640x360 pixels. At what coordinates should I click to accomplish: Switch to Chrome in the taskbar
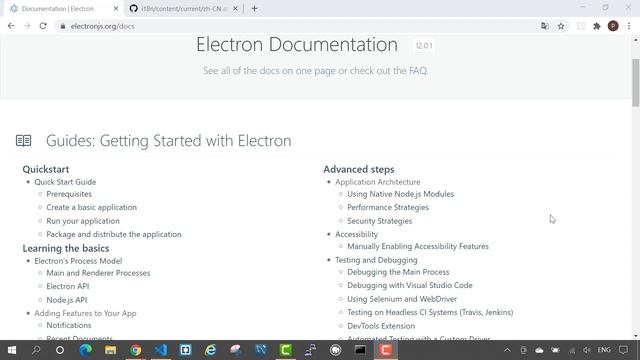[136, 350]
